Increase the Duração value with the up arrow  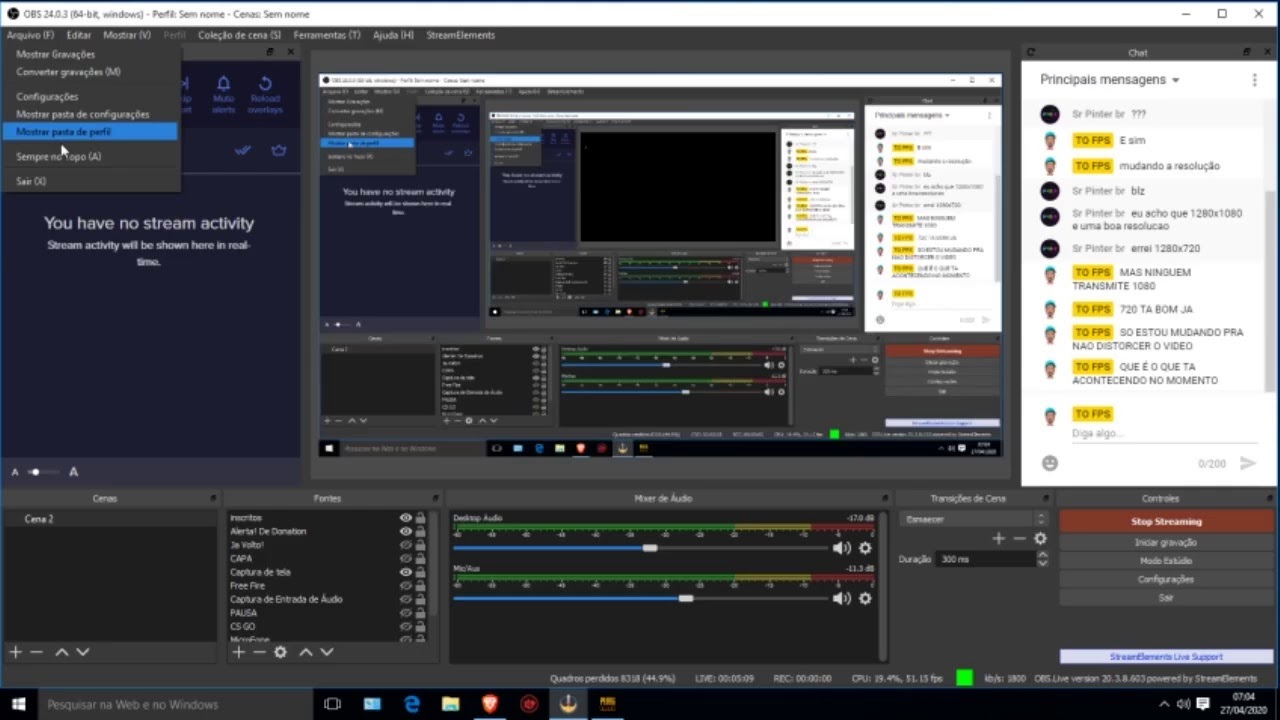[1042, 555]
